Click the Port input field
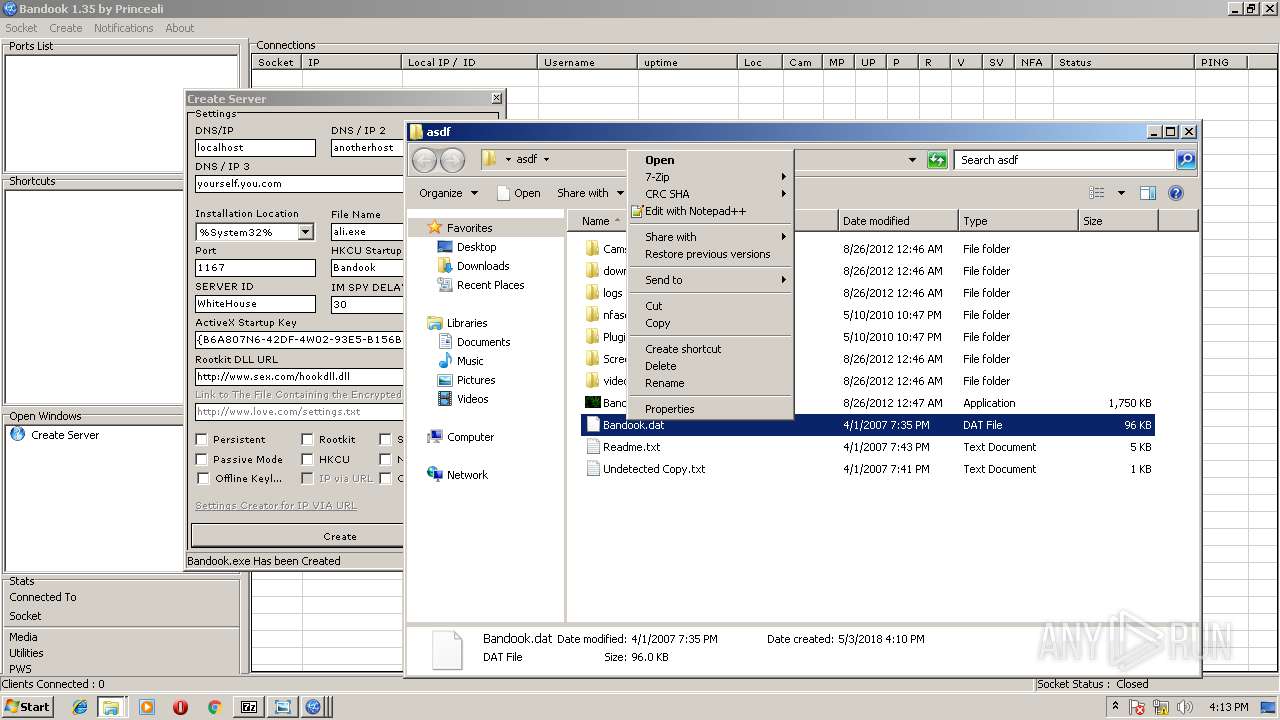This screenshot has width=1280, height=720. (255, 268)
